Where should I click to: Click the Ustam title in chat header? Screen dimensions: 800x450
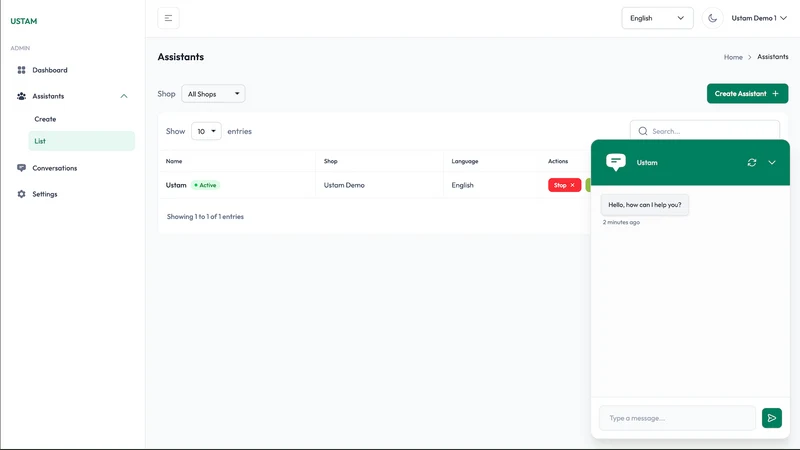point(647,162)
